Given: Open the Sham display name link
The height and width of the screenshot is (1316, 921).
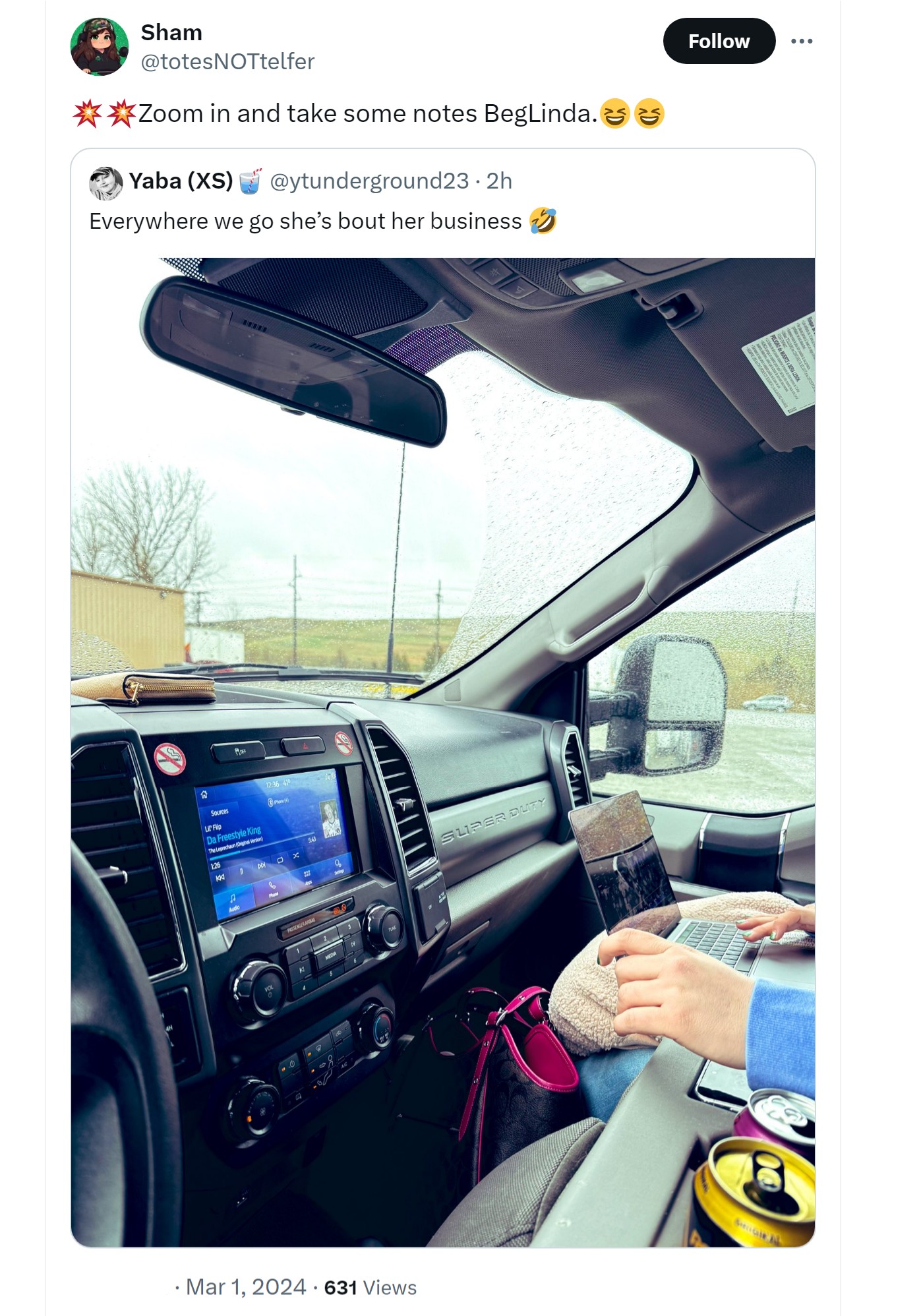Looking at the screenshot, I should (x=171, y=32).
